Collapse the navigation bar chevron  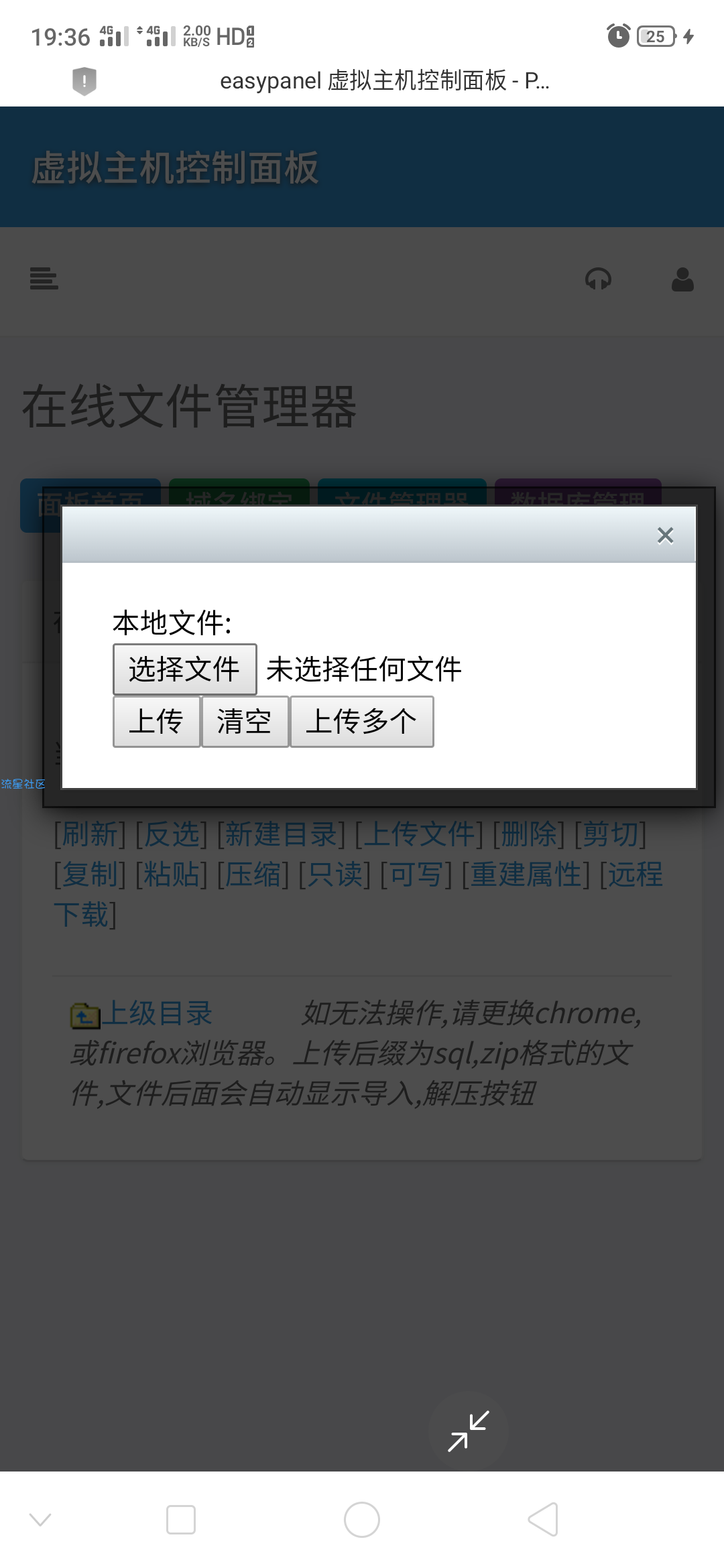(40, 1519)
